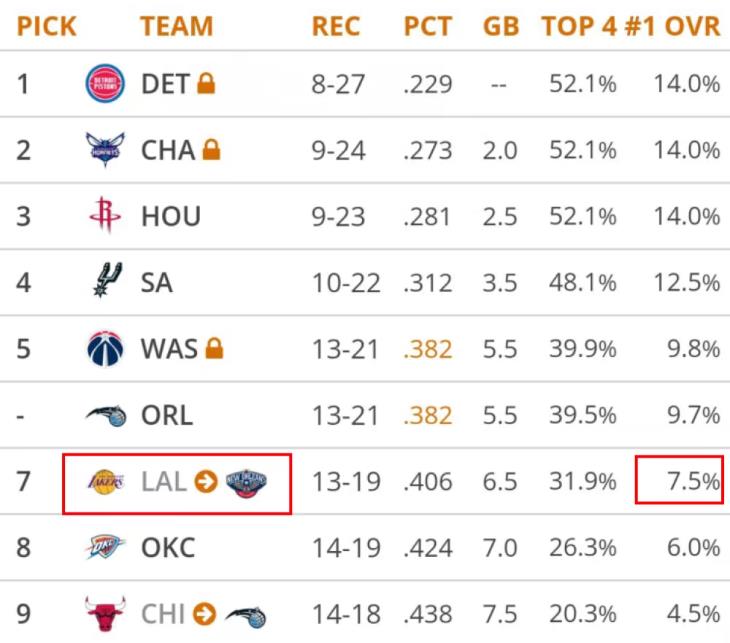Click the lock icon beside DET
Screen dimensions: 730x643
click(x=206, y=84)
